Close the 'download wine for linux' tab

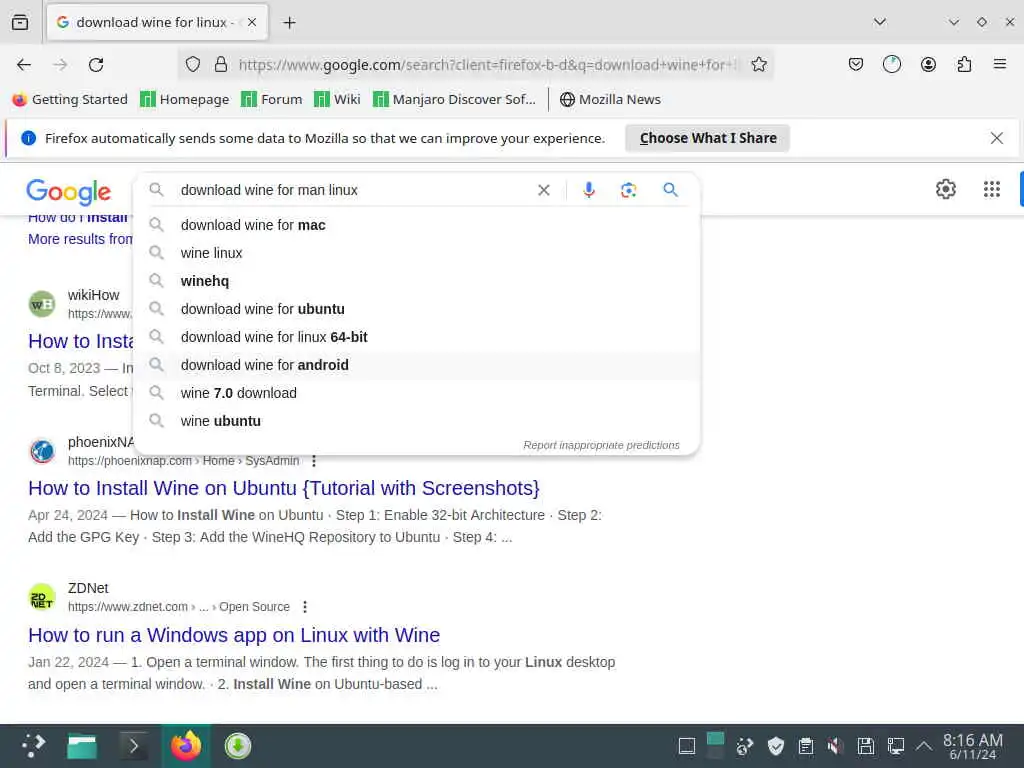point(252,22)
